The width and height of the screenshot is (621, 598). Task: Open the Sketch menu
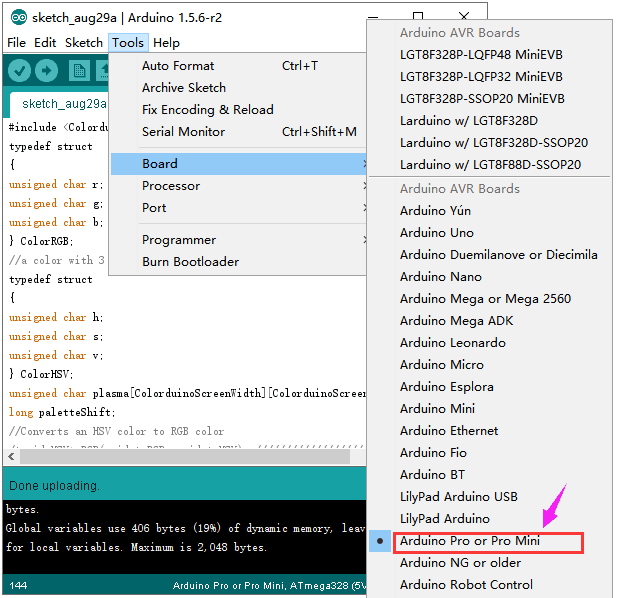[84, 42]
